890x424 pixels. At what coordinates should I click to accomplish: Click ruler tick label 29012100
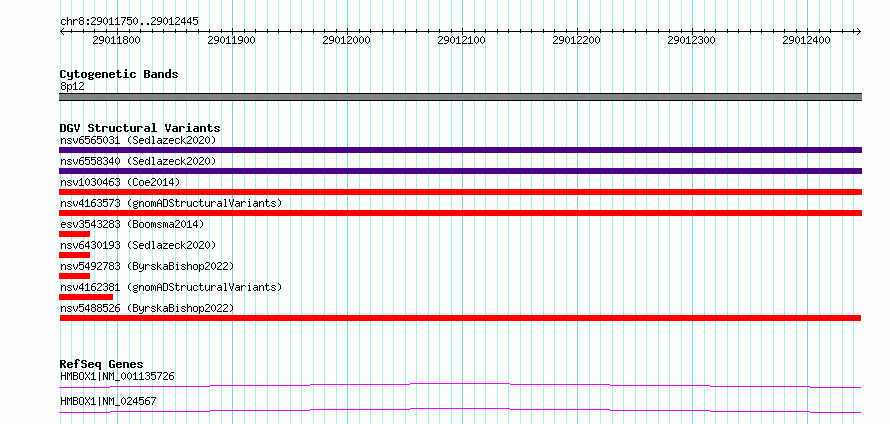(x=461, y=40)
